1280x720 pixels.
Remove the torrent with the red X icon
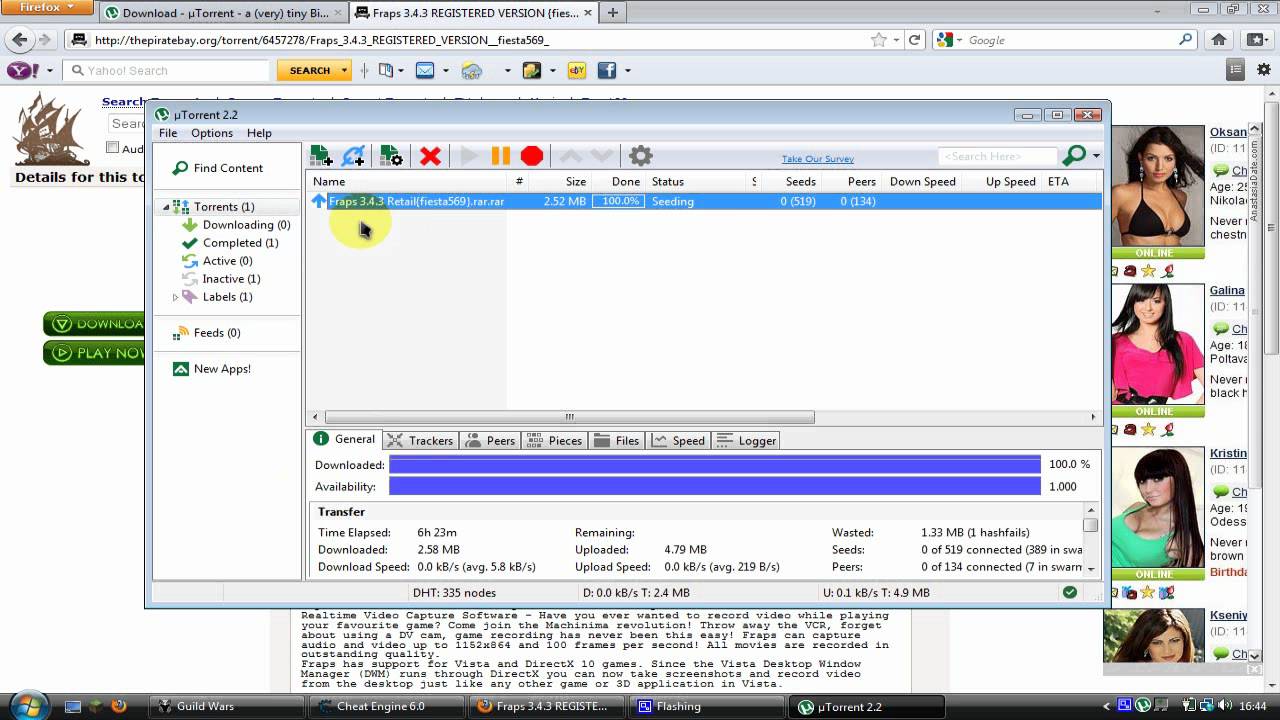pos(430,156)
